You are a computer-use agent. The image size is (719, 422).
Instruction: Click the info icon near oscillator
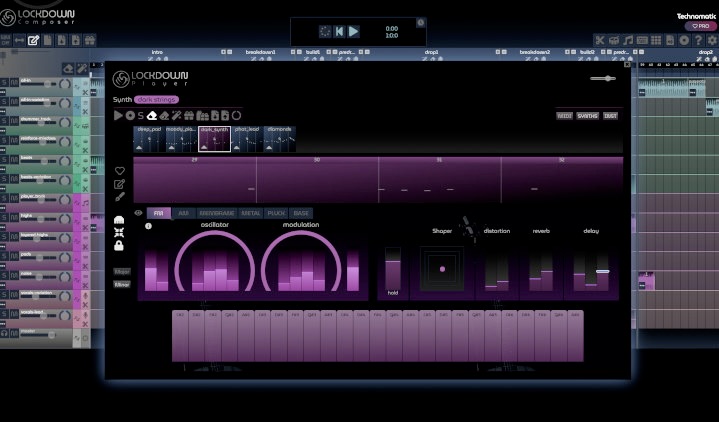coord(148,226)
